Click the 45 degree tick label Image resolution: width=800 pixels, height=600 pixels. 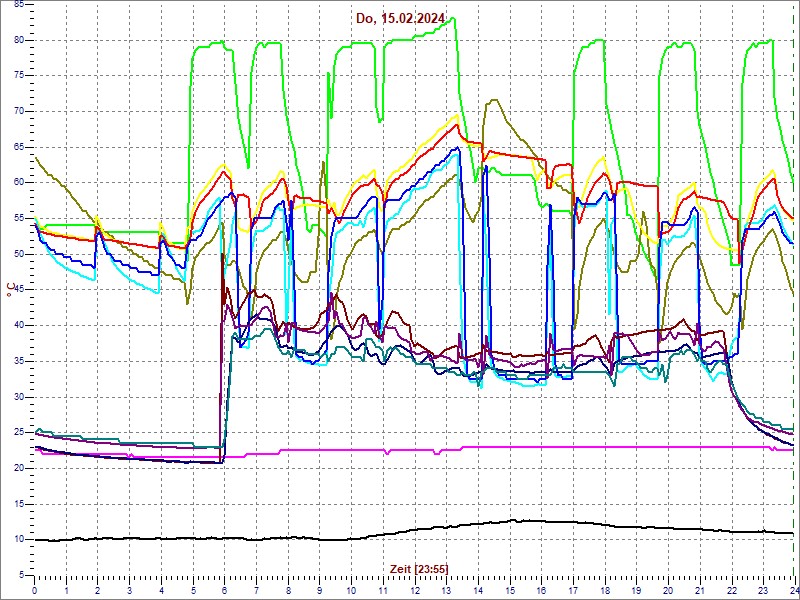pyautogui.click(x=19, y=290)
